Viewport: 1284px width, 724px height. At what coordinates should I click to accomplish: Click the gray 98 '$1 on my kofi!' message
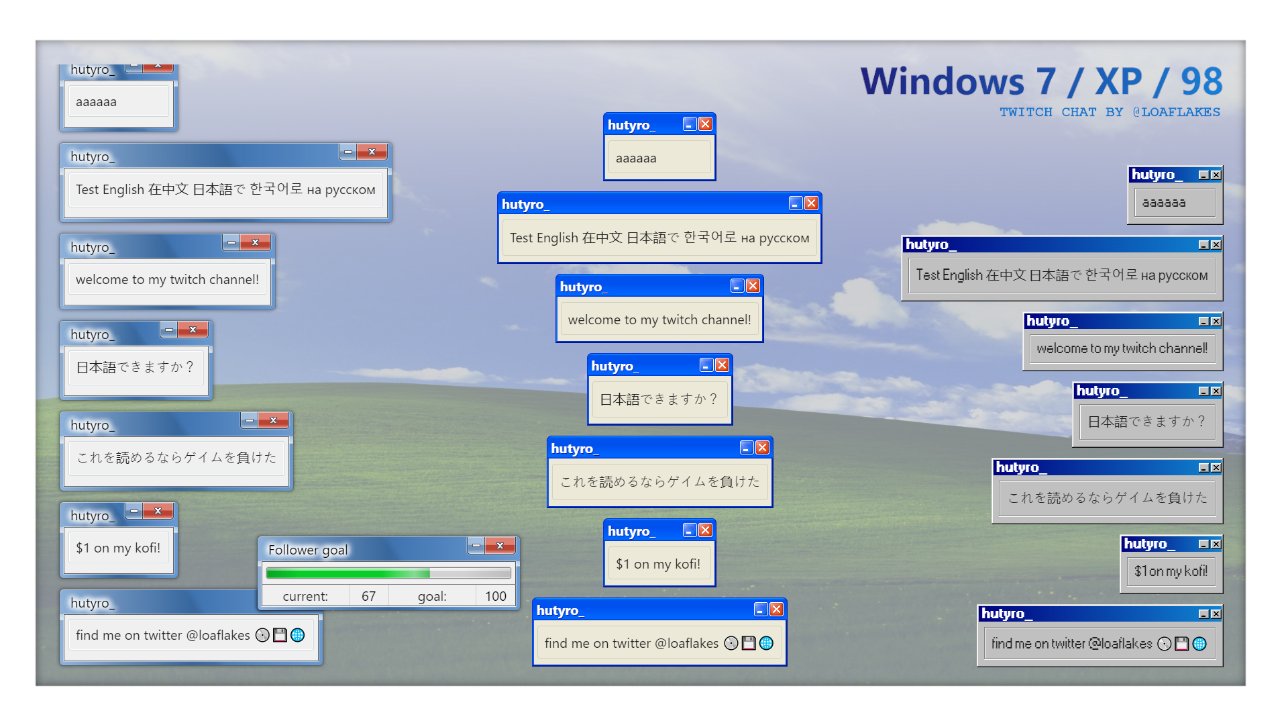1171,572
